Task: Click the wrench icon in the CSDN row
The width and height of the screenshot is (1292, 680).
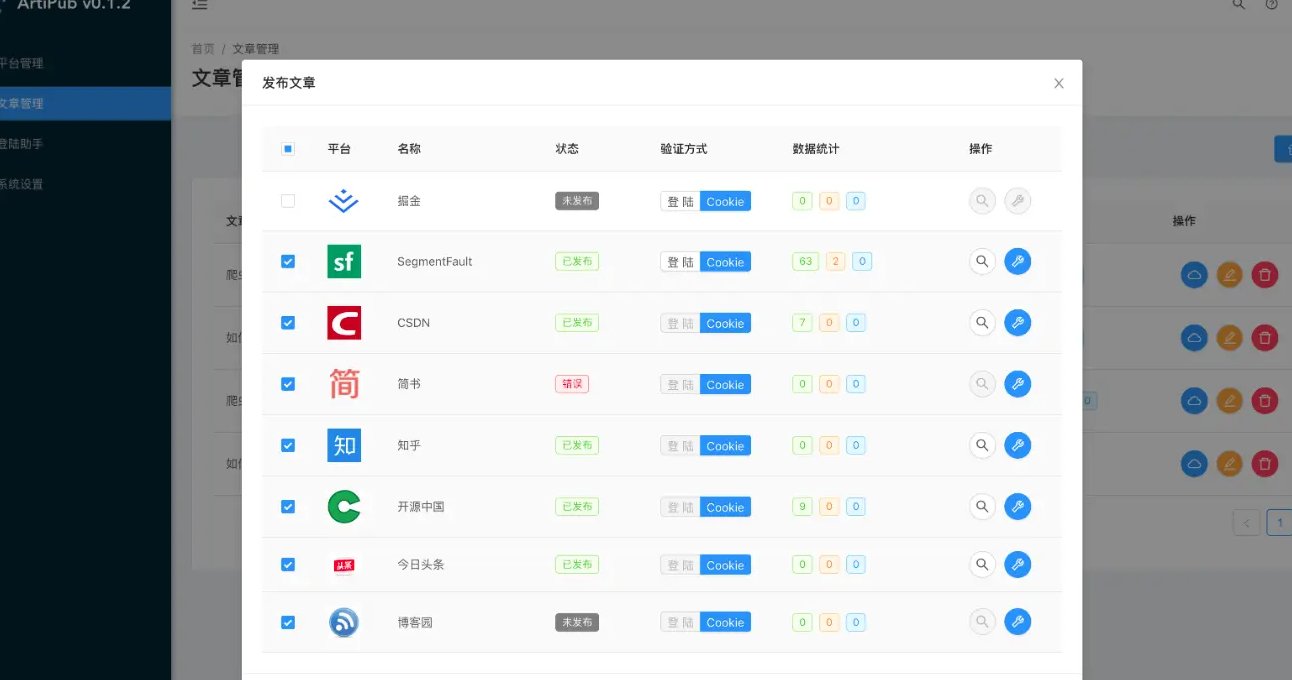Action: 1017,323
